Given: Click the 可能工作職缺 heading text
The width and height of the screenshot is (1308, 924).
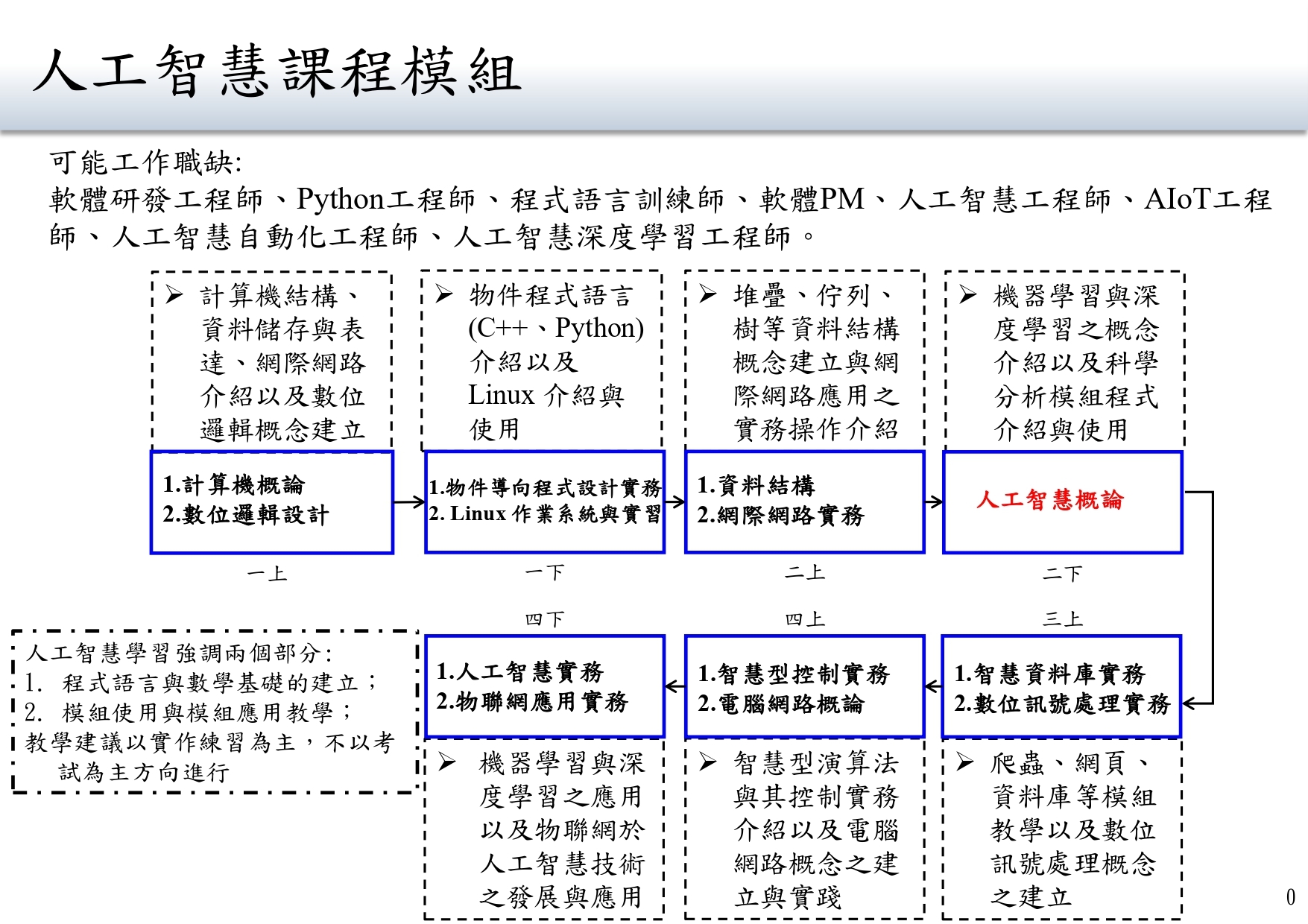Looking at the screenshot, I should (x=145, y=162).
